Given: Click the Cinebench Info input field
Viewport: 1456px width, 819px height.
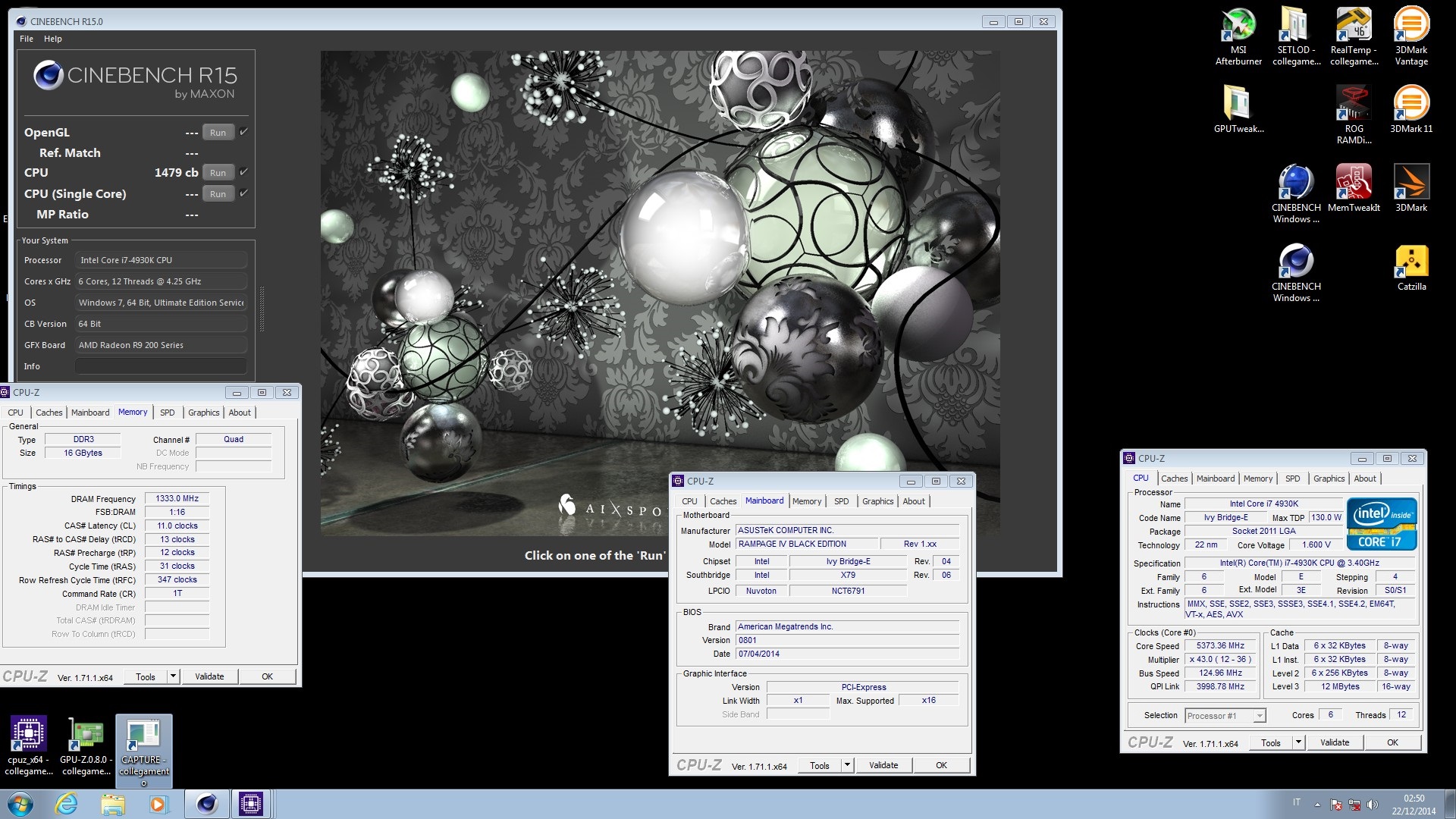Looking at the screenshot, I should (161, 366).
